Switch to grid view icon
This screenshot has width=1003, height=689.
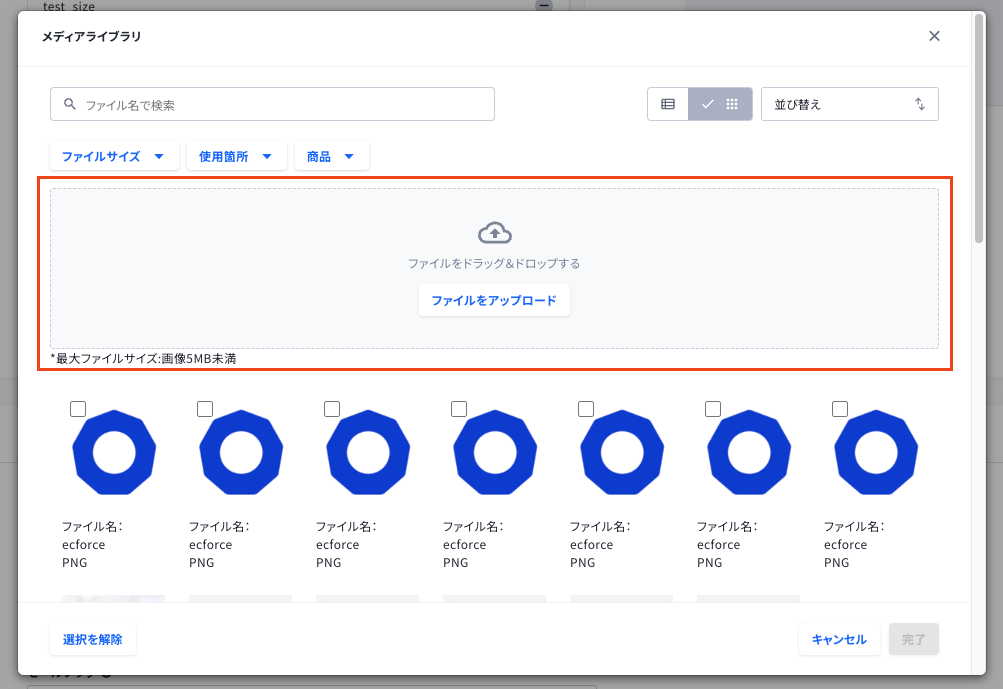point(732,104)
